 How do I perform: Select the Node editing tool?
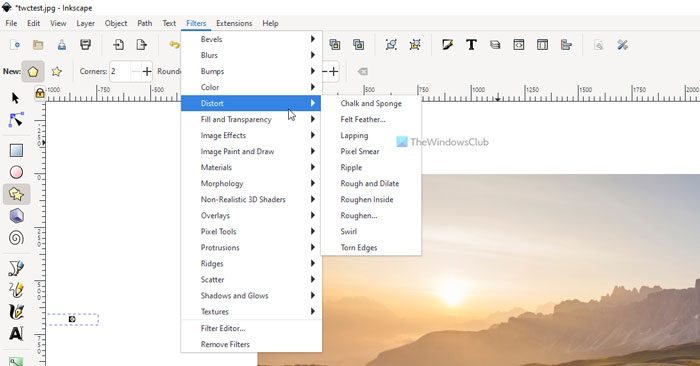(x=16, y=120)
